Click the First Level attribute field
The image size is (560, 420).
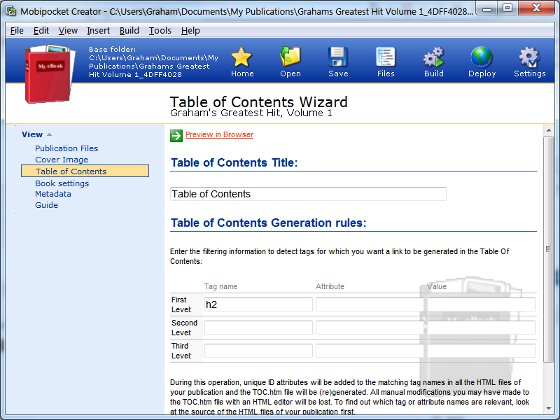[x=370, y=305]
